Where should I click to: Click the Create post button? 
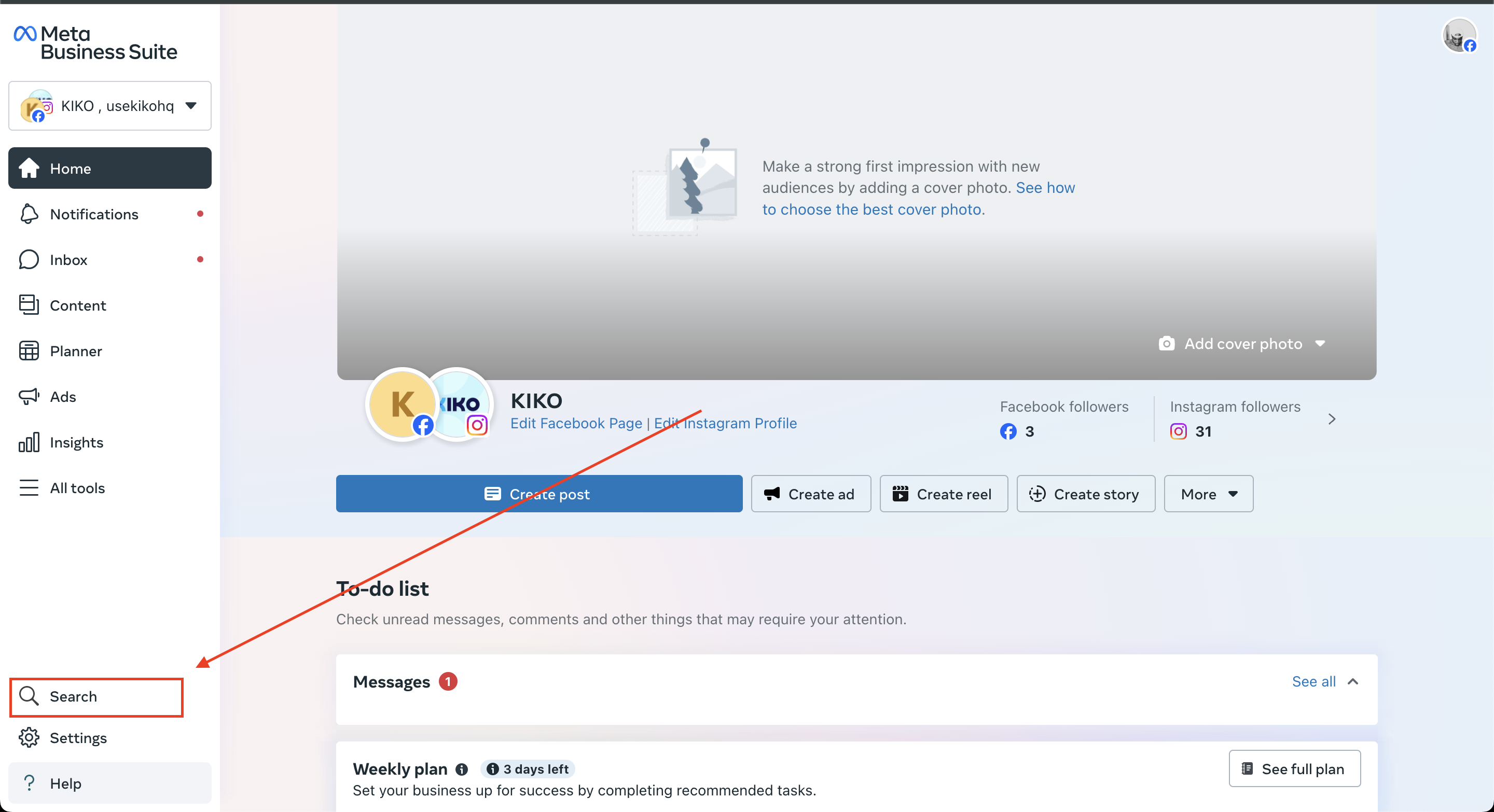tap(539, 494)
